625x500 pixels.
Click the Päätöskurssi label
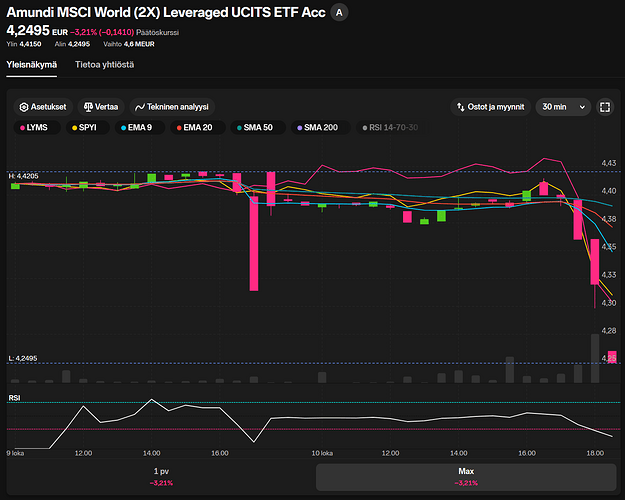point(157,32)
